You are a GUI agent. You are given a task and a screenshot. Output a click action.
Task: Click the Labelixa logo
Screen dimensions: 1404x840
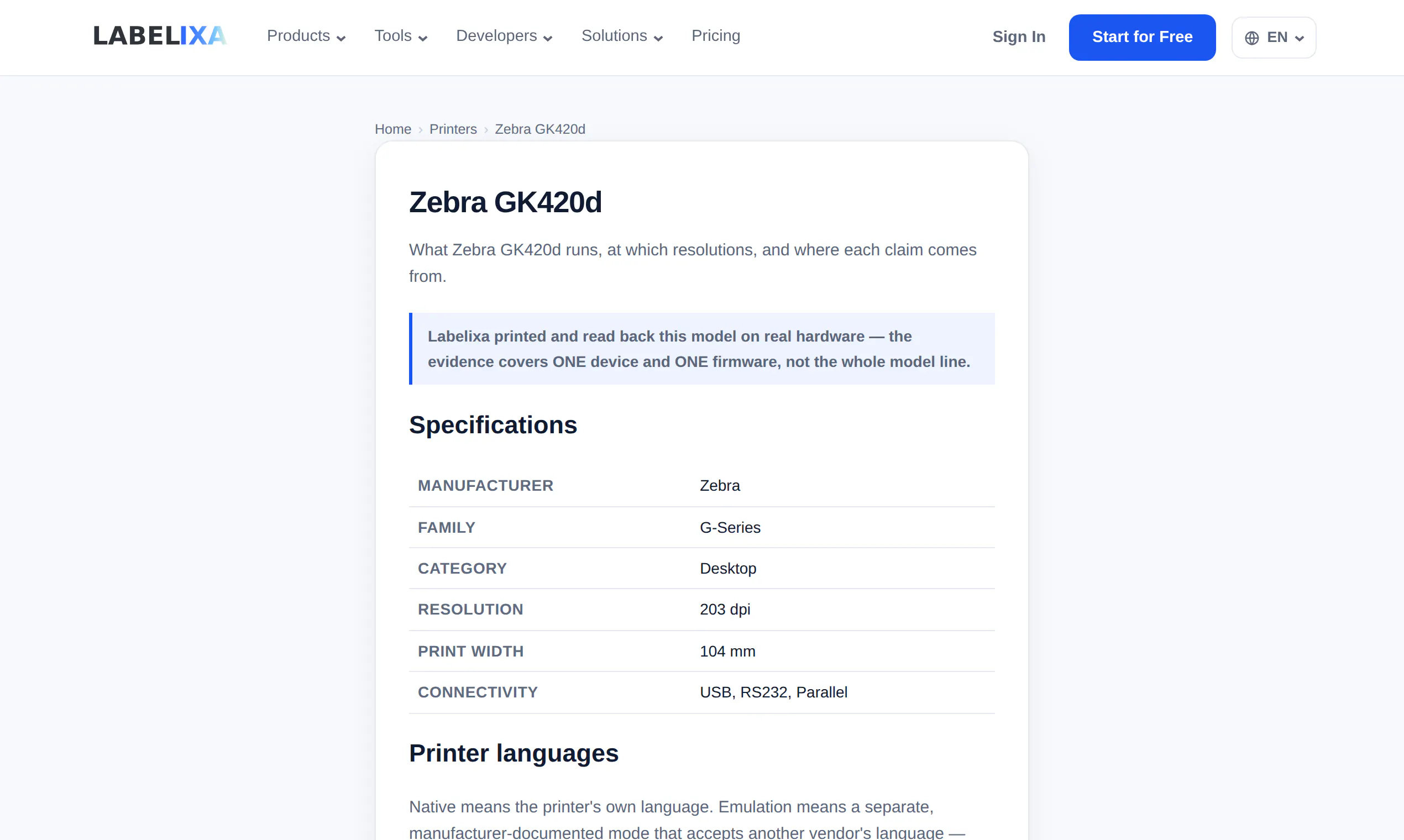coord(160,36)
